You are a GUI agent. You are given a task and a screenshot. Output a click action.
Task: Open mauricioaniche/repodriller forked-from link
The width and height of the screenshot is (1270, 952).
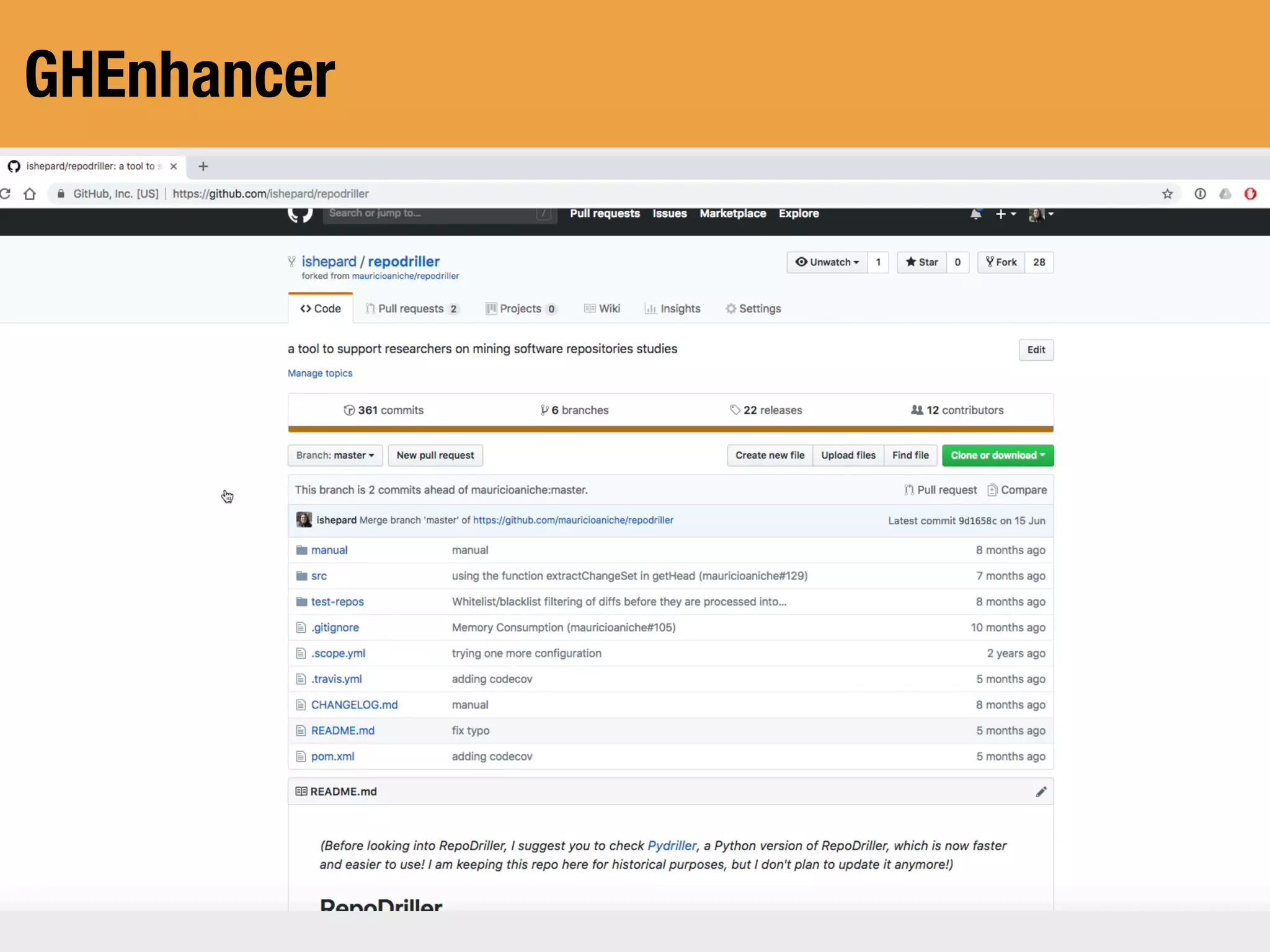click(406, 276)
